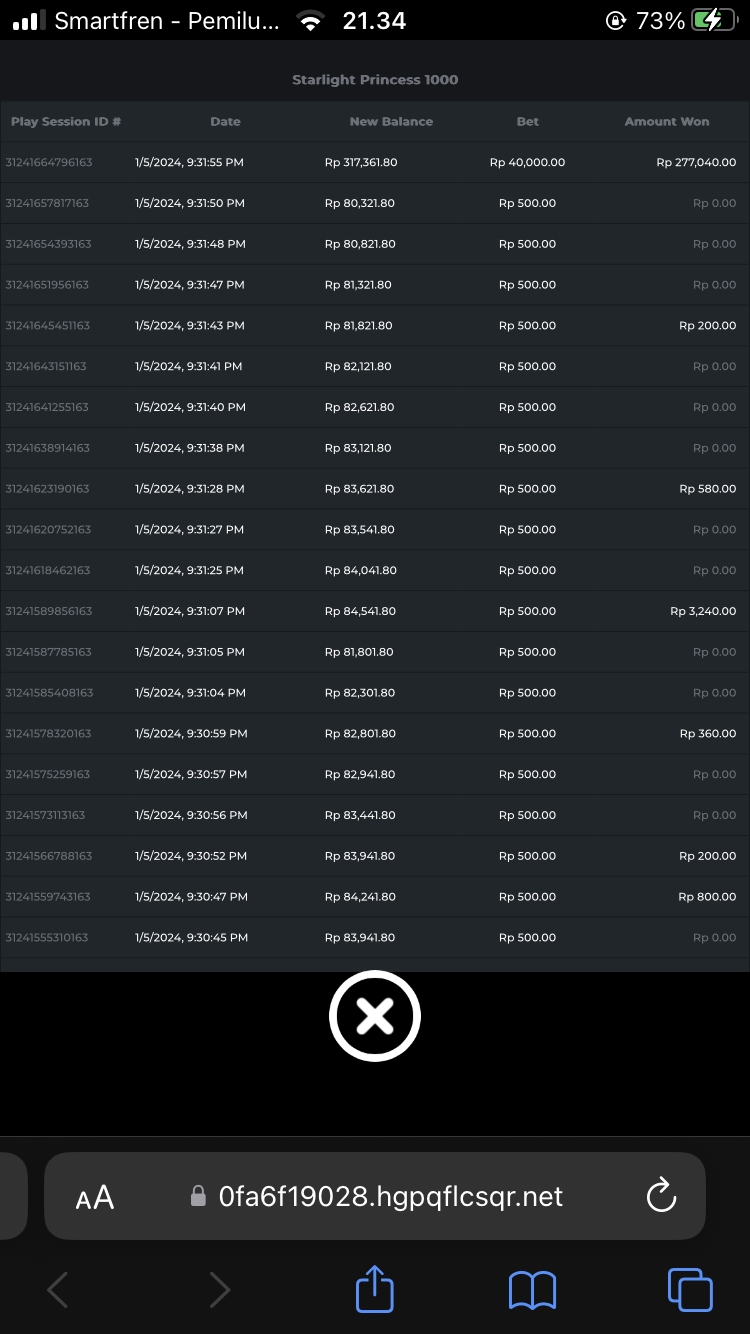The height and width of the screenshot is (1334, 750).
Task: Sort by Play Session ID # column header
Action: [66, 122]
